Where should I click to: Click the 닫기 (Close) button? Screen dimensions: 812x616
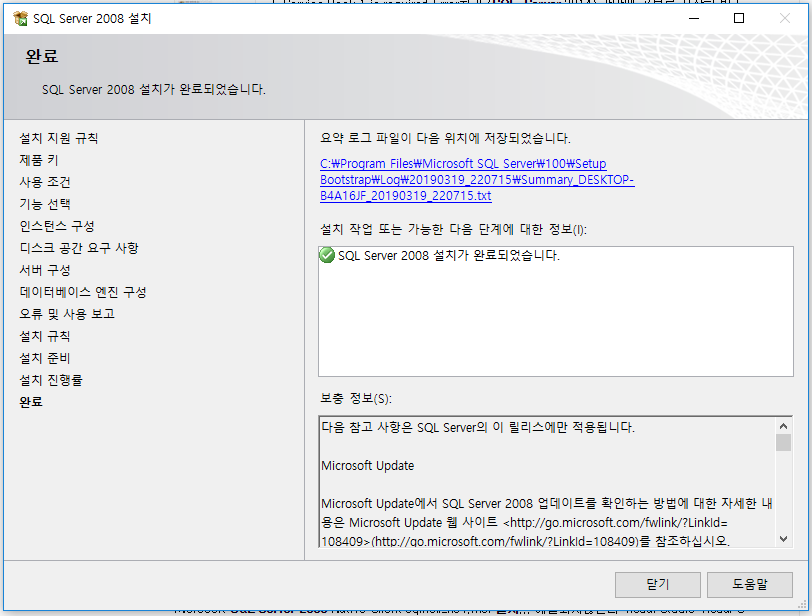658,584
